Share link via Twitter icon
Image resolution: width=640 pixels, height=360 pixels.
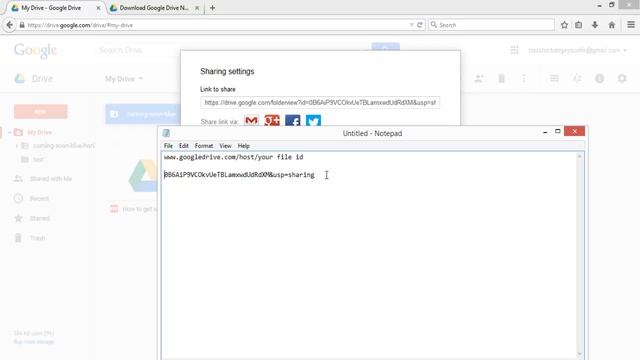tap(313, 120)
